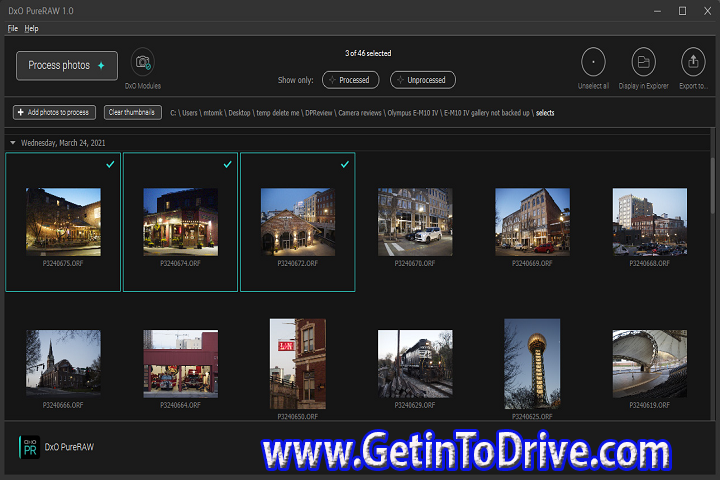Click the 'selects' folder in path
This screenshot has height=480, width=720.
tap(545, 113)
